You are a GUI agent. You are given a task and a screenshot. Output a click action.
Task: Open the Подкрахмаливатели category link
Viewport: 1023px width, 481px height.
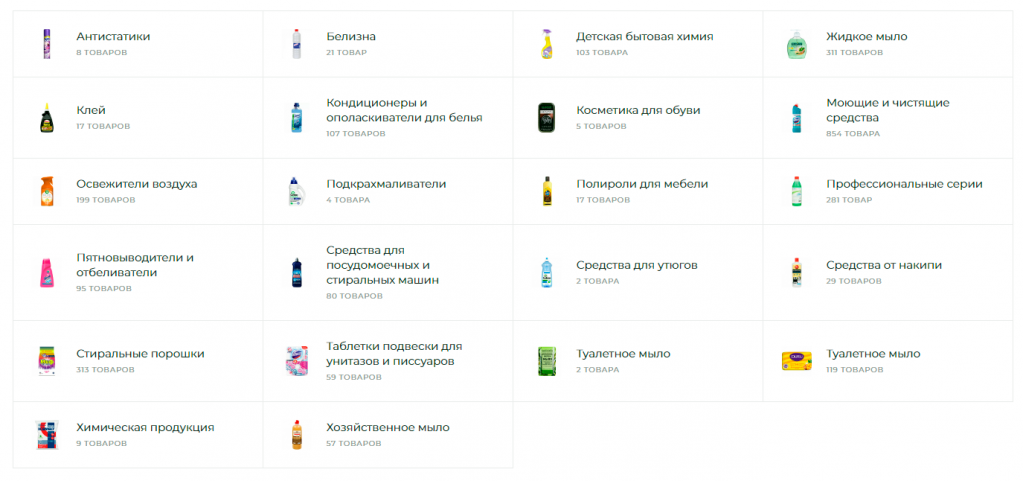(386, 184)
